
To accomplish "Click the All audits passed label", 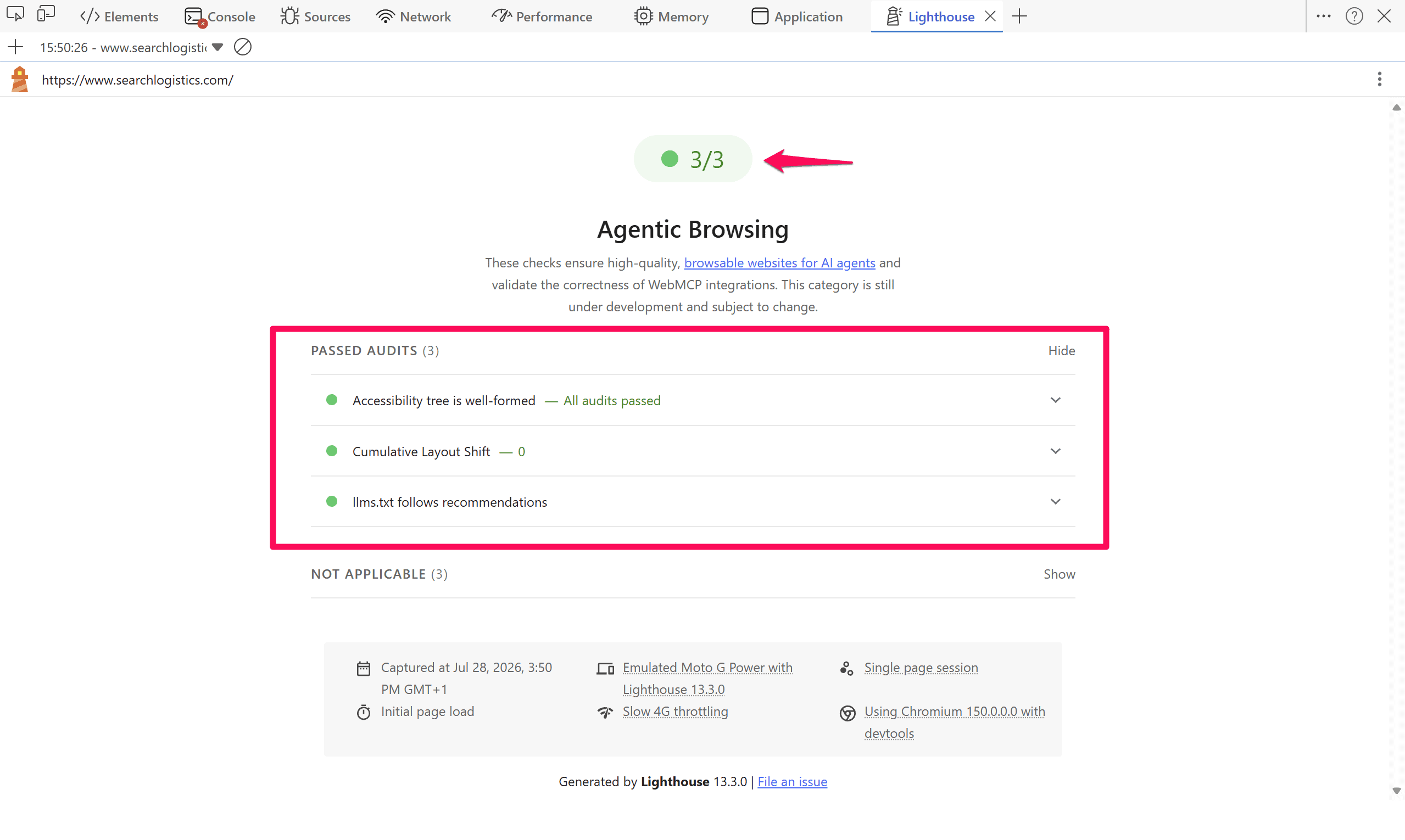I will 612,400.
